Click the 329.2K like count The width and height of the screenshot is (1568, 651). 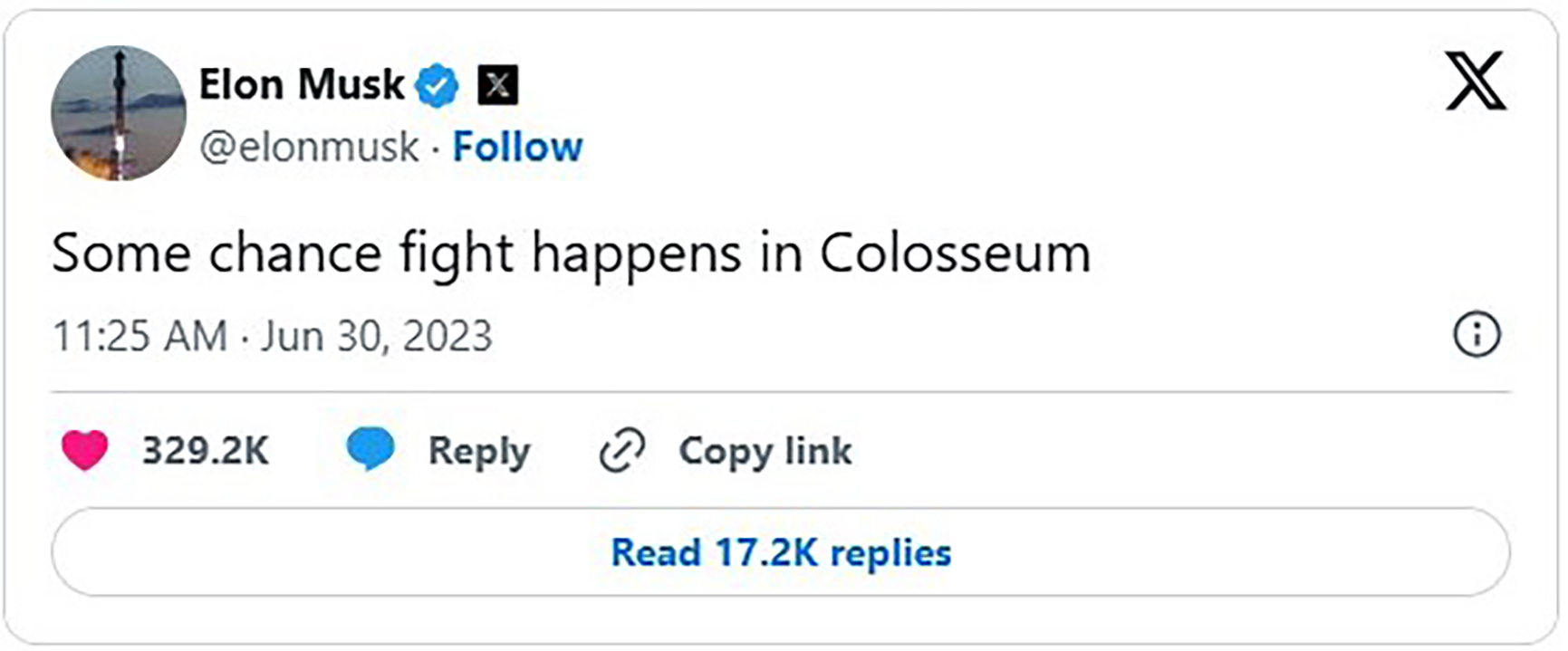[x=206, y=450]
